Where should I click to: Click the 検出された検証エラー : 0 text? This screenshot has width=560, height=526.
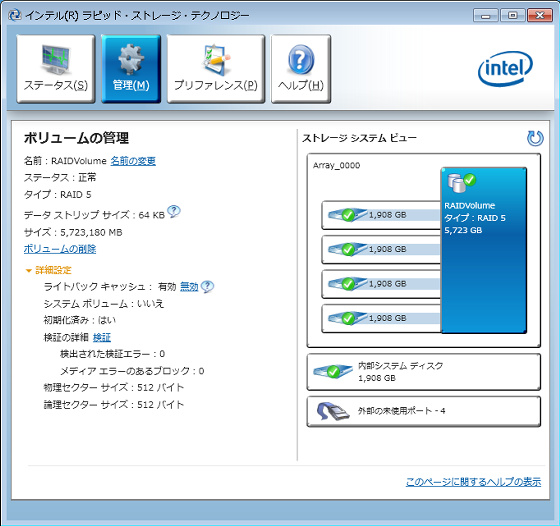(x=112, y=354)
